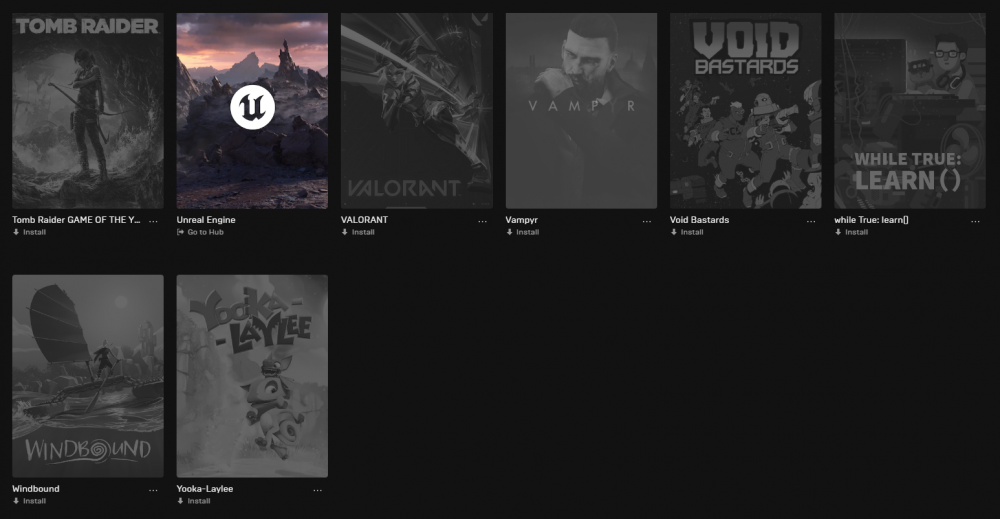Open the three-dot menu for Windbound
1000x519 pixels.
153,490
